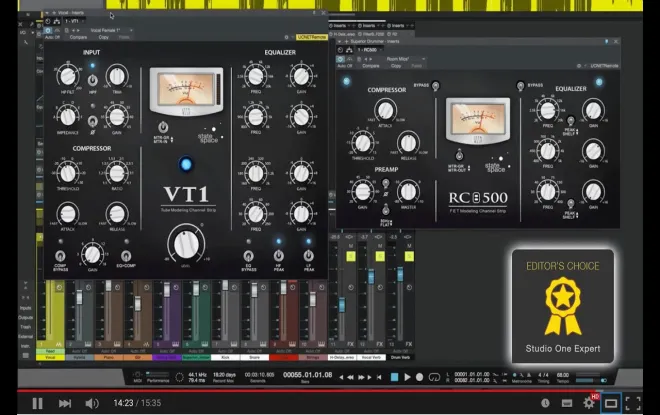Image resolution: width=660 pixels, height=415 pixels.
Task: Click the Studio One Expert Editor's Choice badge
Action: pyautogui.click(x=563, y=306)
